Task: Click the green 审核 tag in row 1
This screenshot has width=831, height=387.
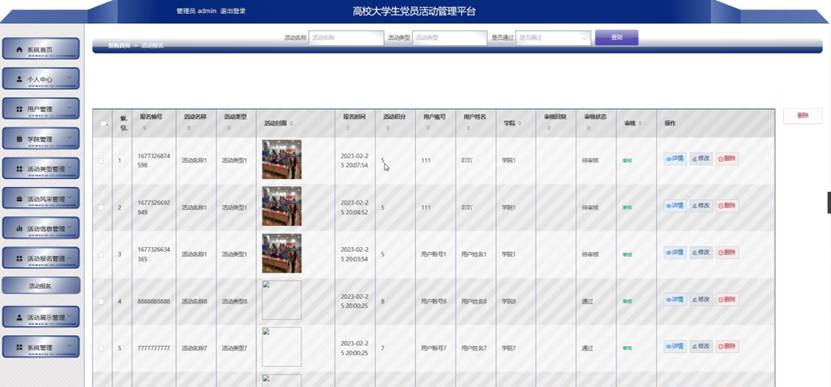Action: click(627, 160)
